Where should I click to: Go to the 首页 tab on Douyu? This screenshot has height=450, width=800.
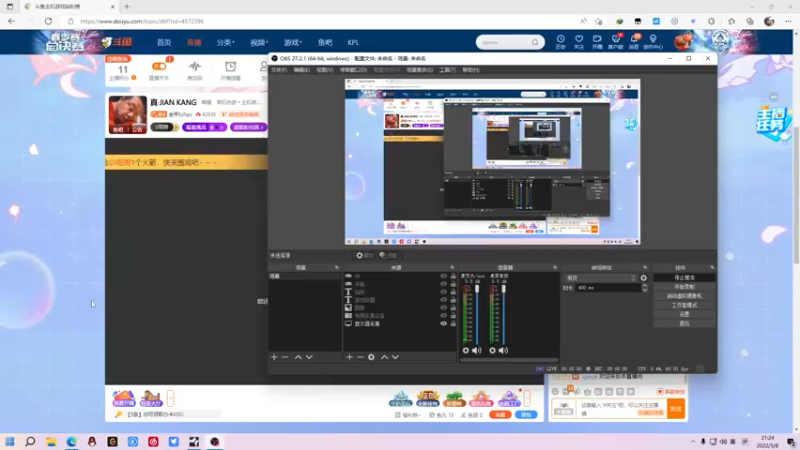coord(164,42)
